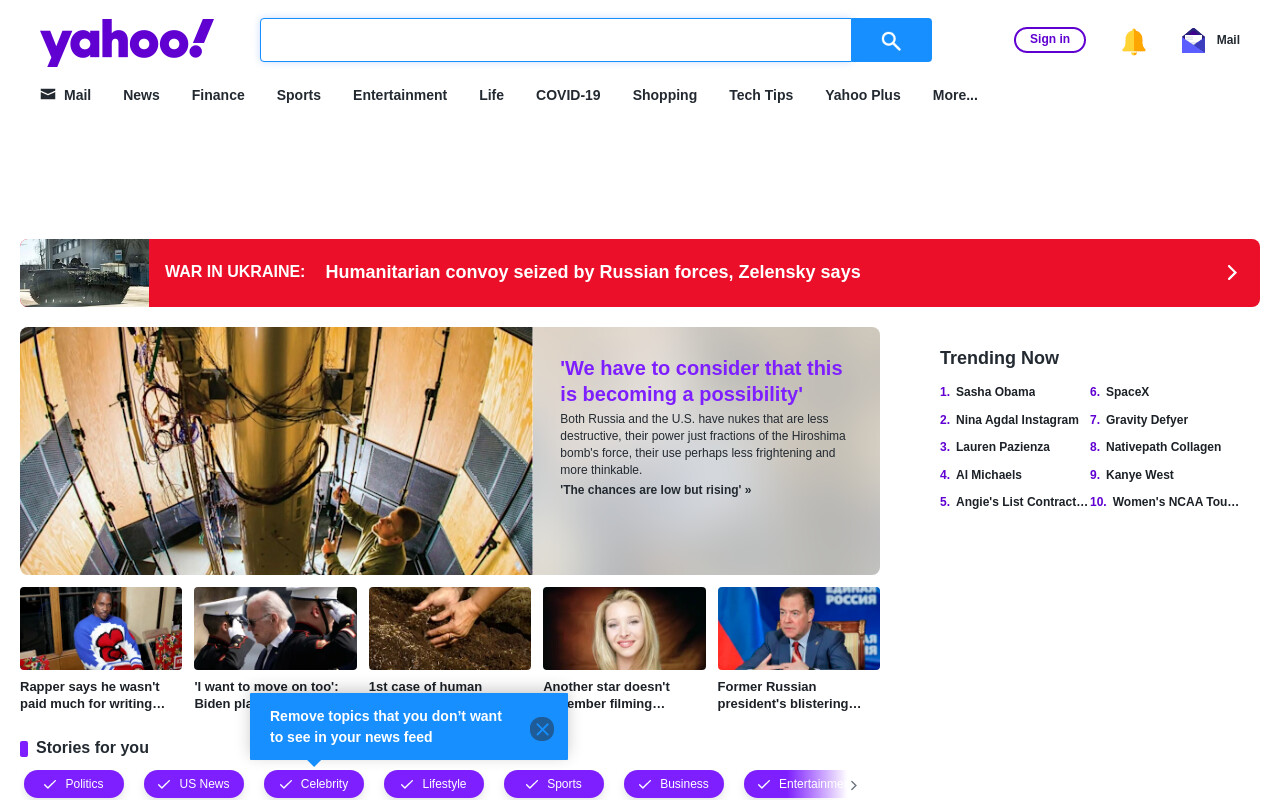Open the Biden story thumbnail
Viewport: 1280px width, 800px height.
click(x=275, y=628)
